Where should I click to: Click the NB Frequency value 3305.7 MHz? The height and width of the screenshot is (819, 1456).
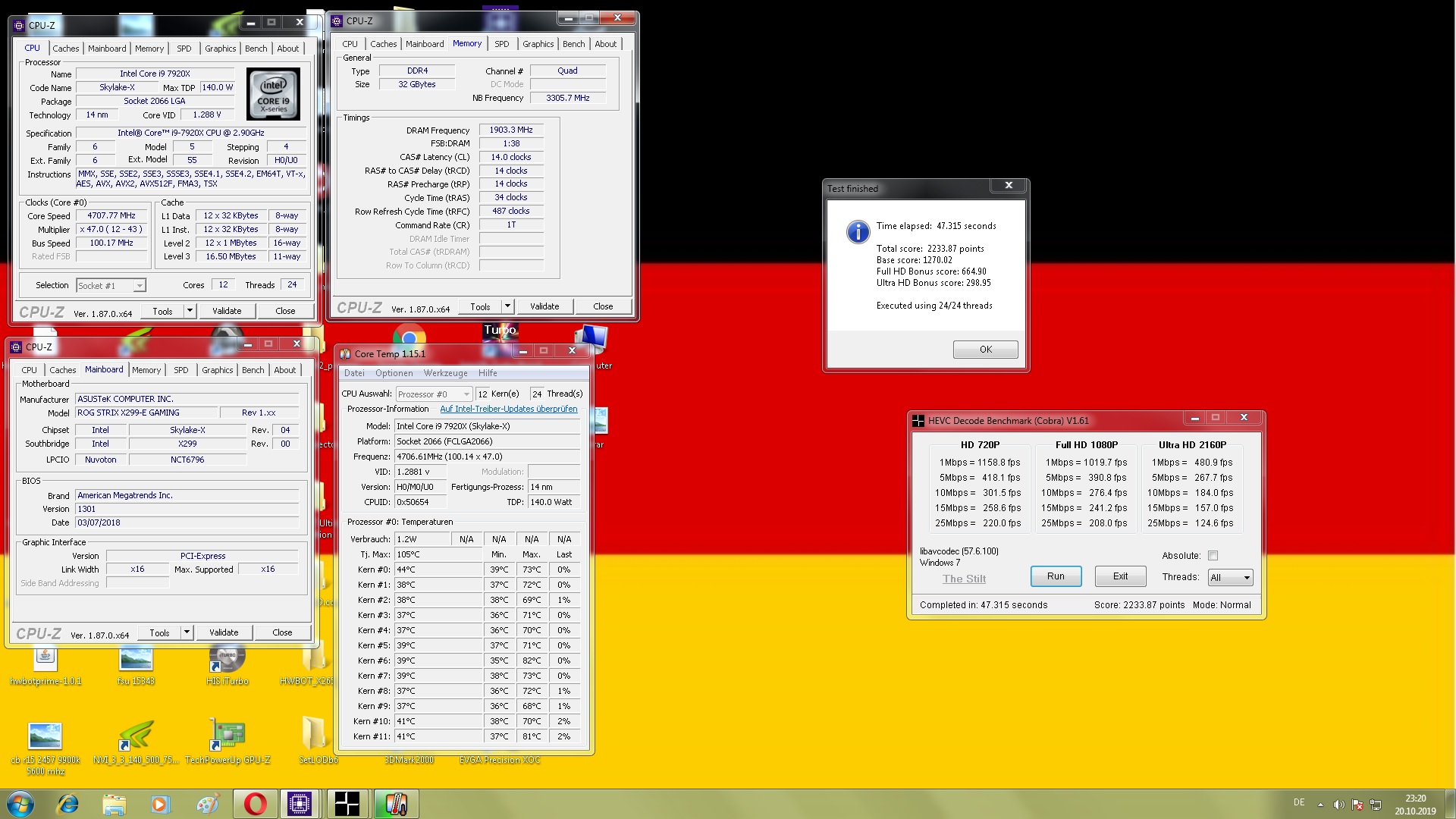pos(568,98)
